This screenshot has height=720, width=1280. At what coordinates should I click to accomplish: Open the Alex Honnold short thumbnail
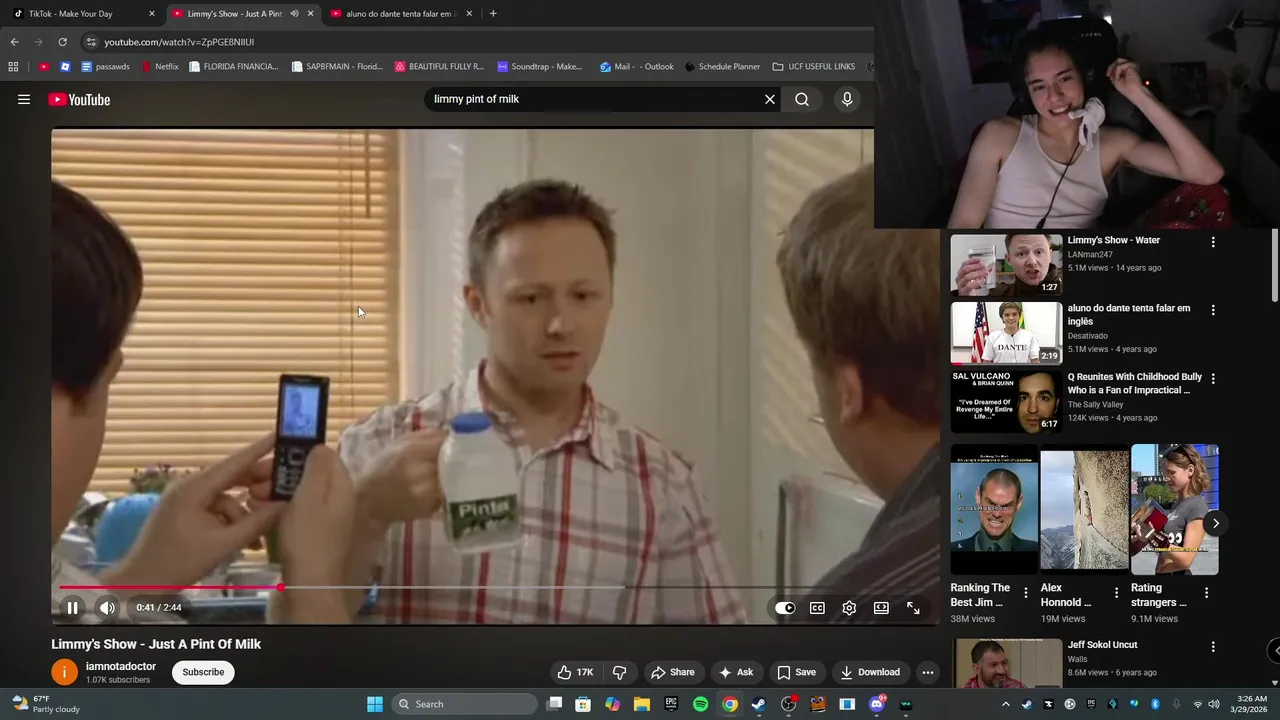(1084, 510)
